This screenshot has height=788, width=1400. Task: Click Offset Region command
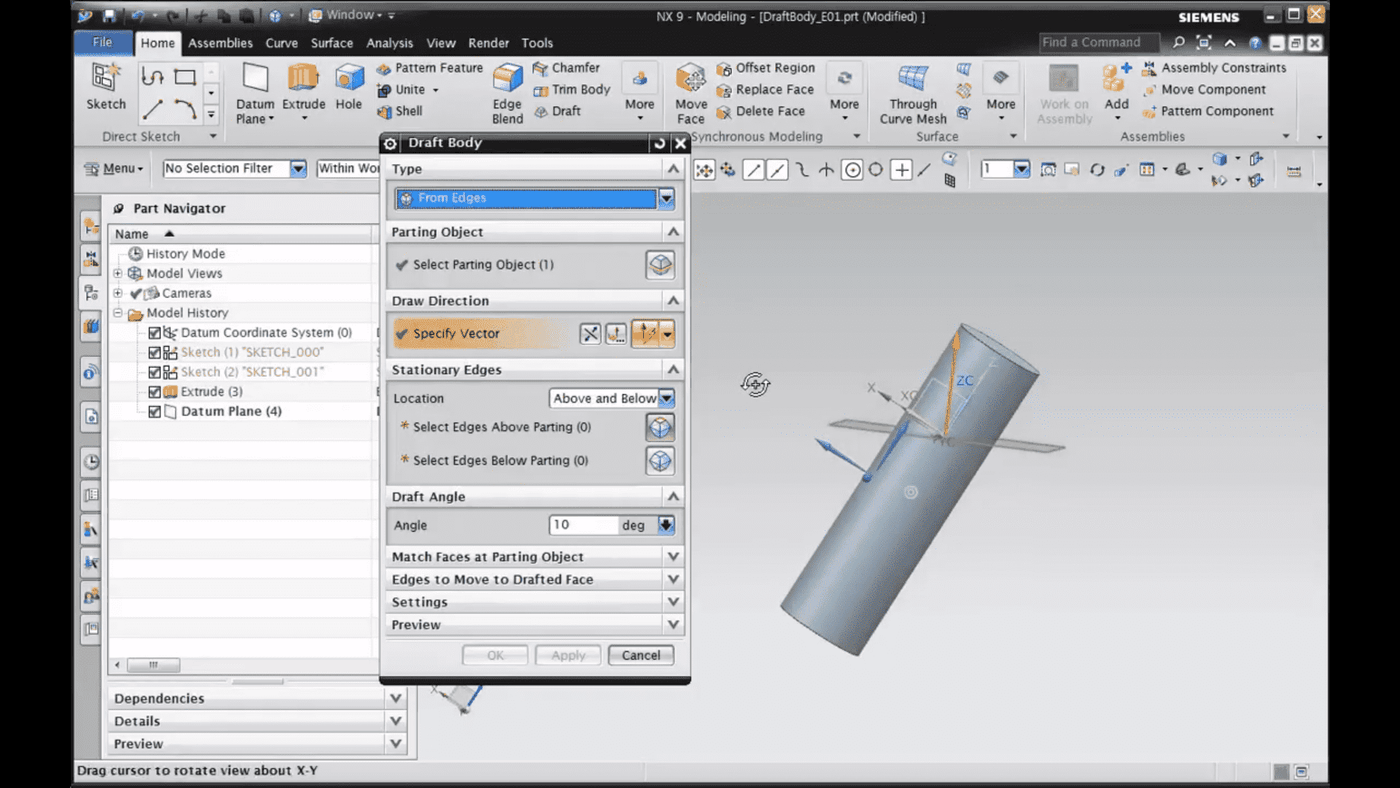click(x=766, y=68)
